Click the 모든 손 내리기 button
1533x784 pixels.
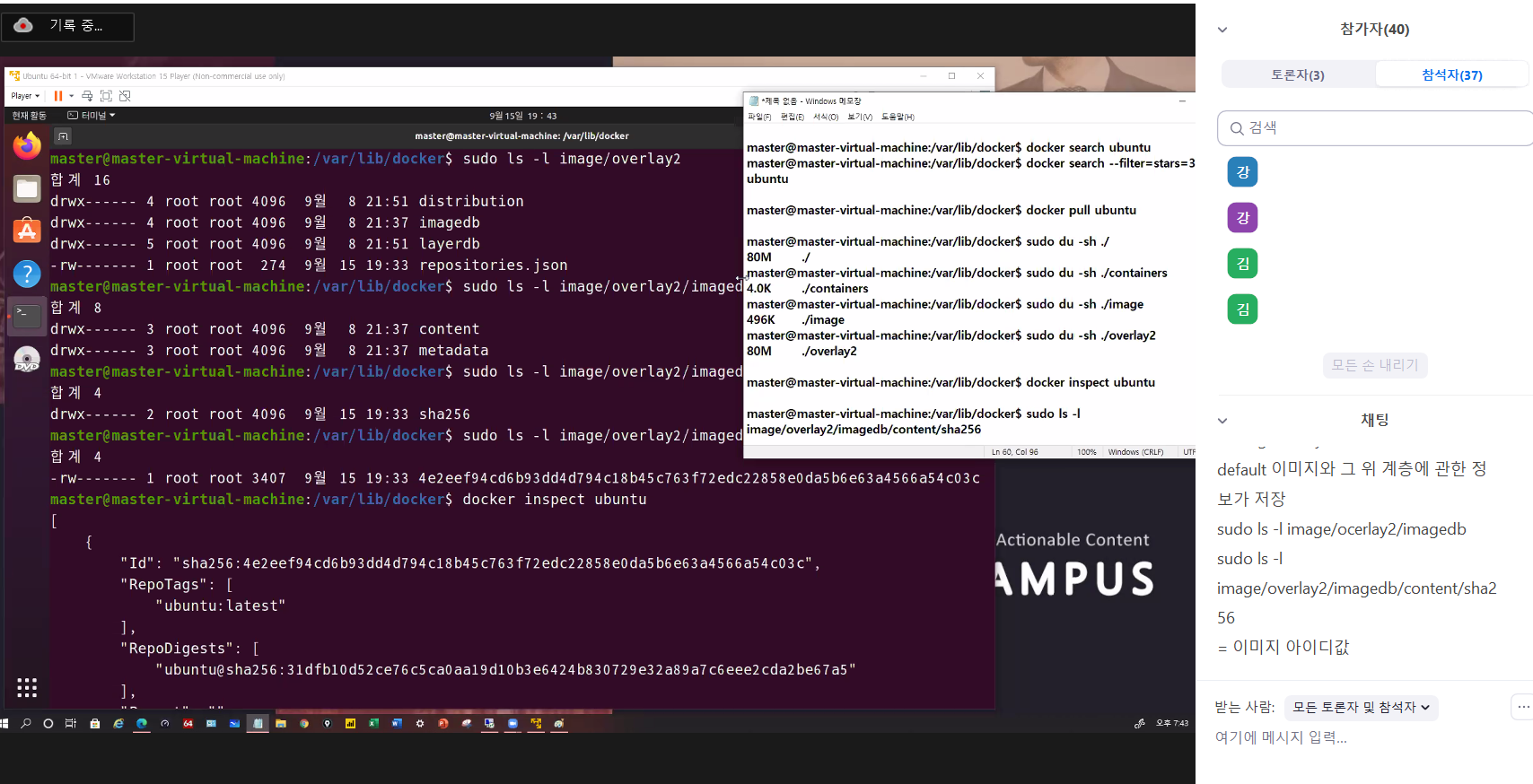click(x=1374, y=365)
